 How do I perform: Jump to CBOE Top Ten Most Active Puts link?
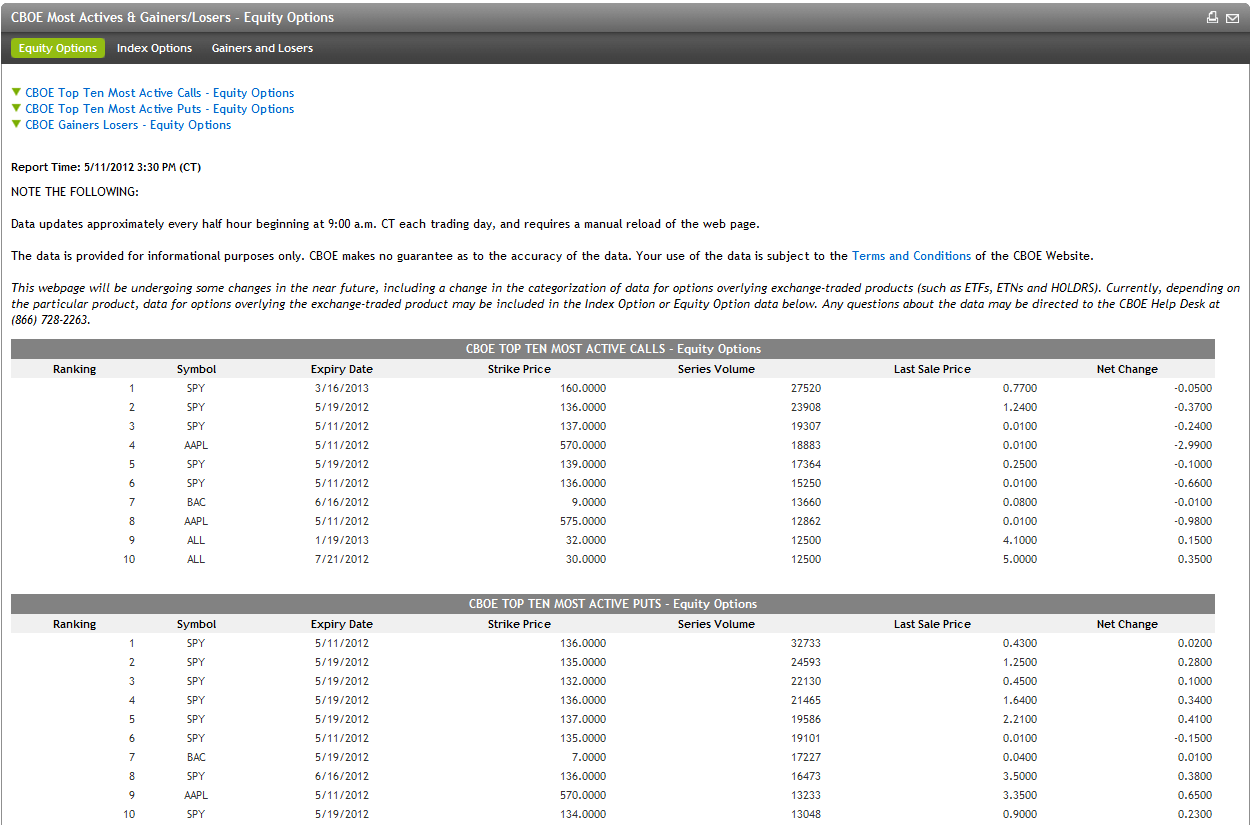(x=160, y=109)
